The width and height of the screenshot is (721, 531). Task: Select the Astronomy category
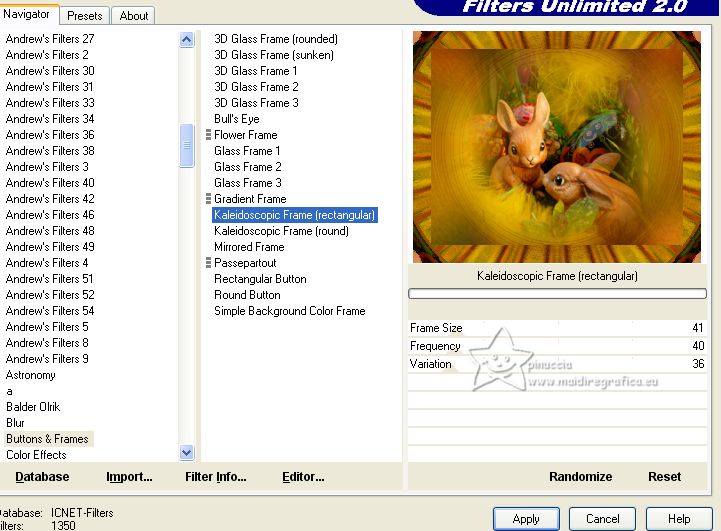(x=31, y=375)
